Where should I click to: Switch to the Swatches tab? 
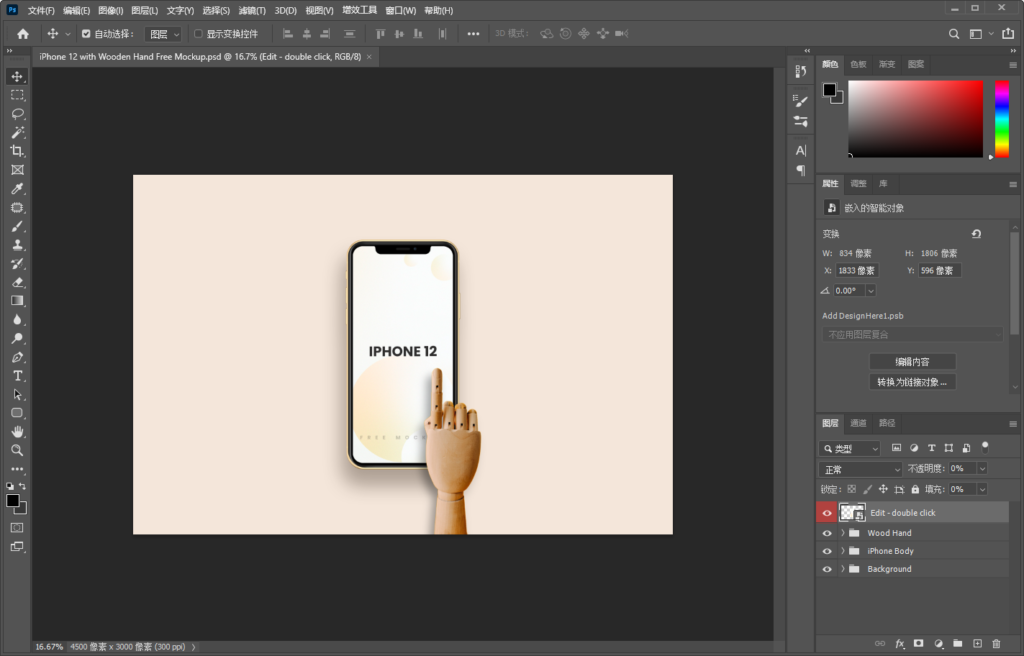click(x=858, y=65)
